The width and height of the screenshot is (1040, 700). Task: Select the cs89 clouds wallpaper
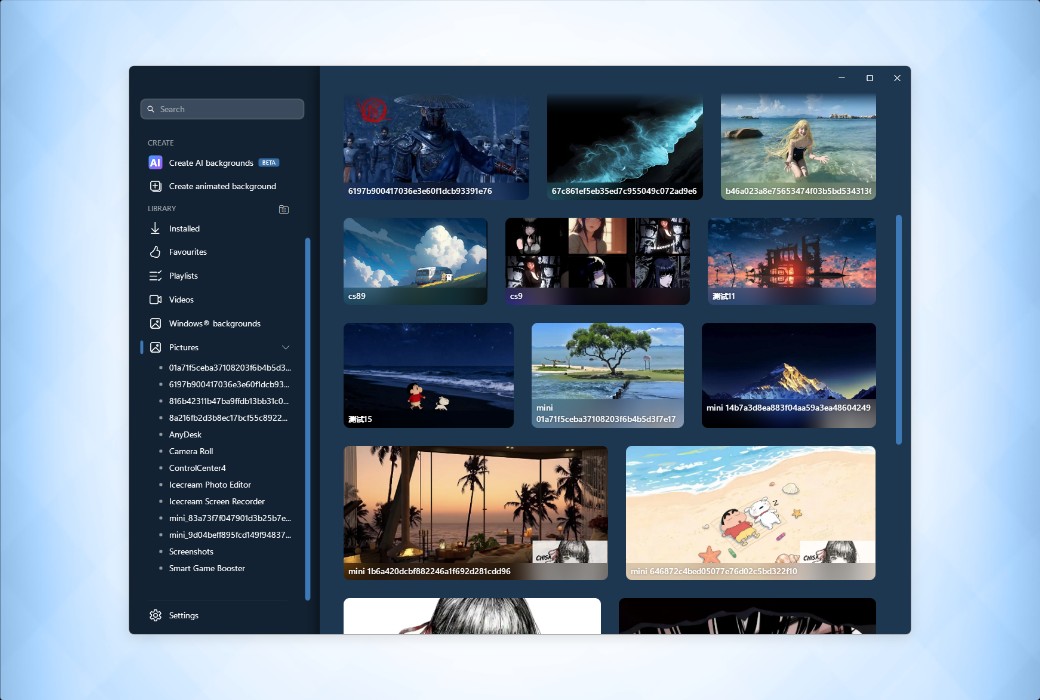coord(415,261)
